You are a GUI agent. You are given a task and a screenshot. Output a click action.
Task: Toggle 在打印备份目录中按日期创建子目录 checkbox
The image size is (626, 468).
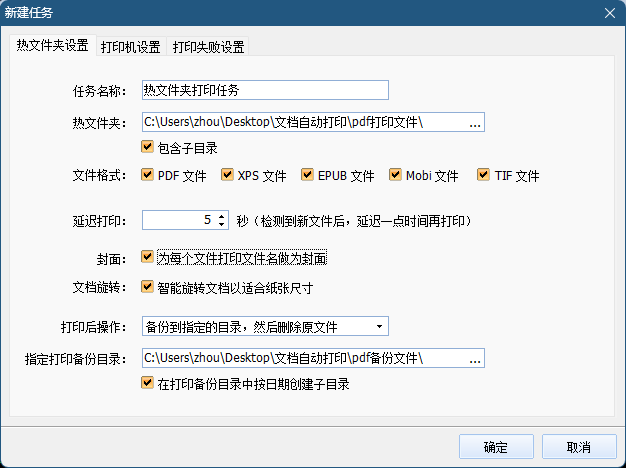pyautogui.click(x=147, y=383)
